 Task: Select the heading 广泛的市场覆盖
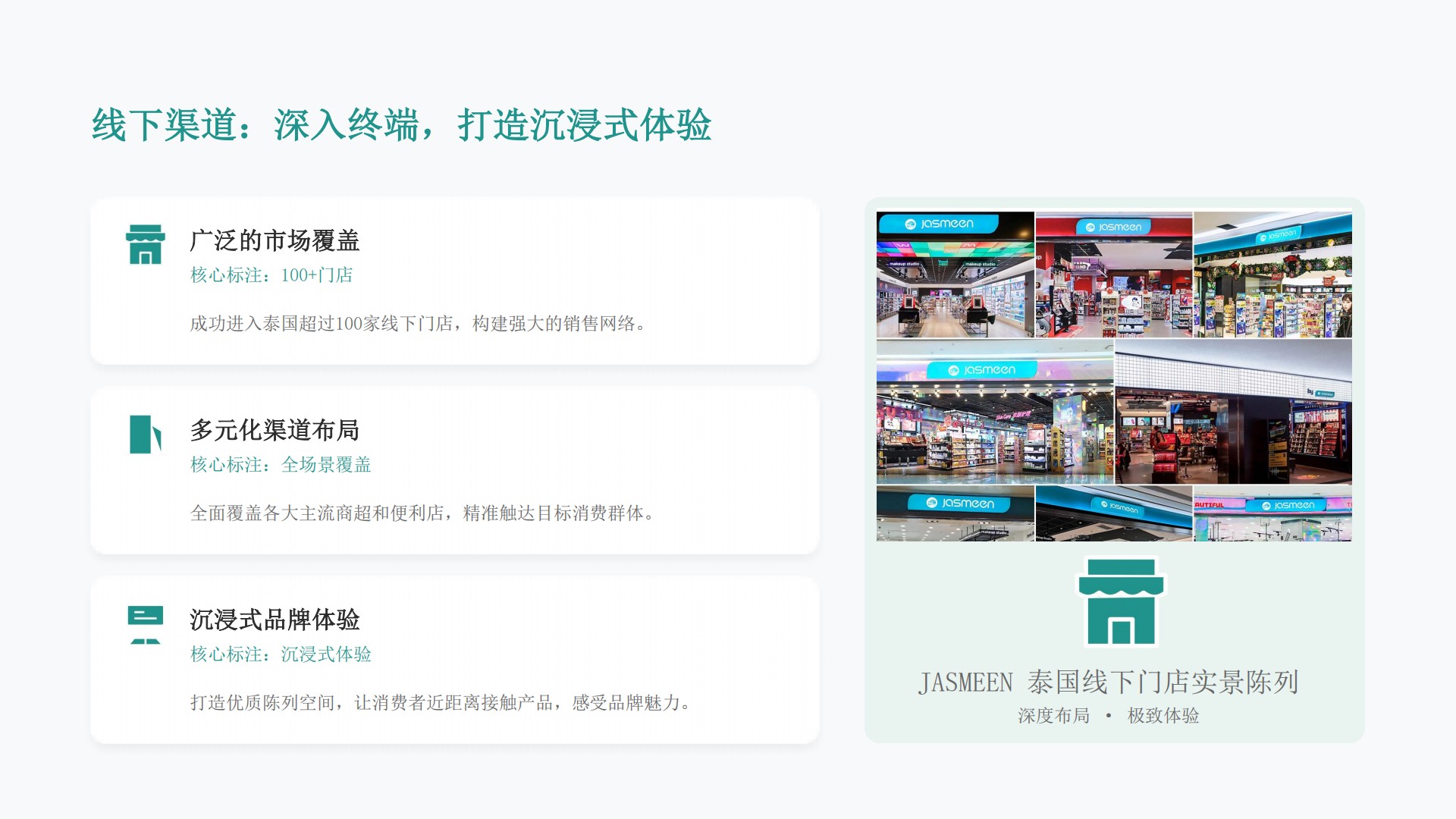pyautogui.click(x=275, y=240)
